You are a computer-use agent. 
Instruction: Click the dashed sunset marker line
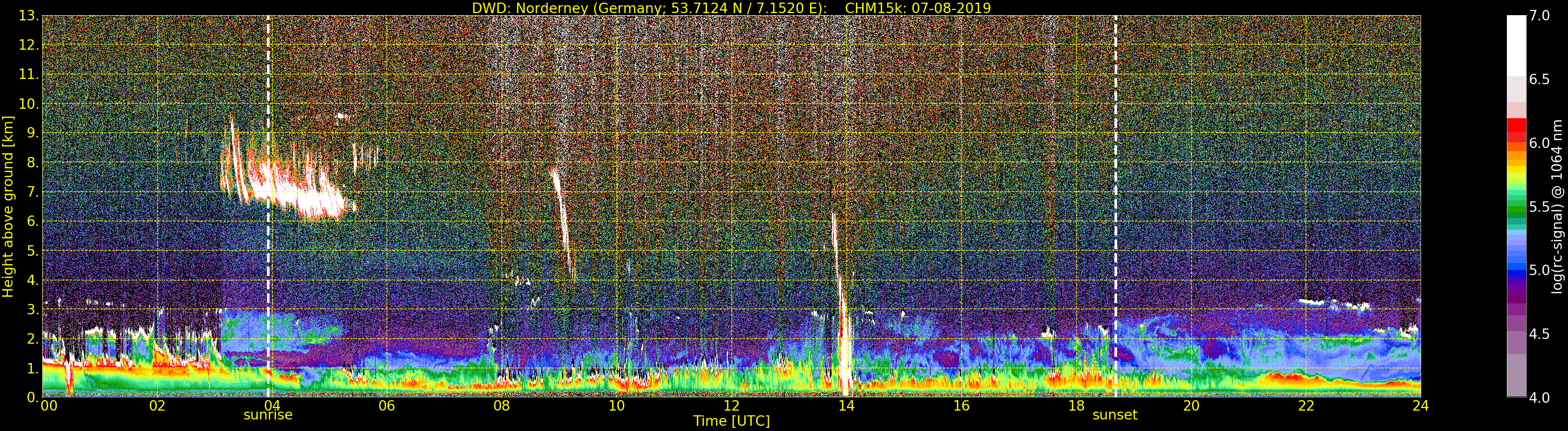click(1116, 206)
